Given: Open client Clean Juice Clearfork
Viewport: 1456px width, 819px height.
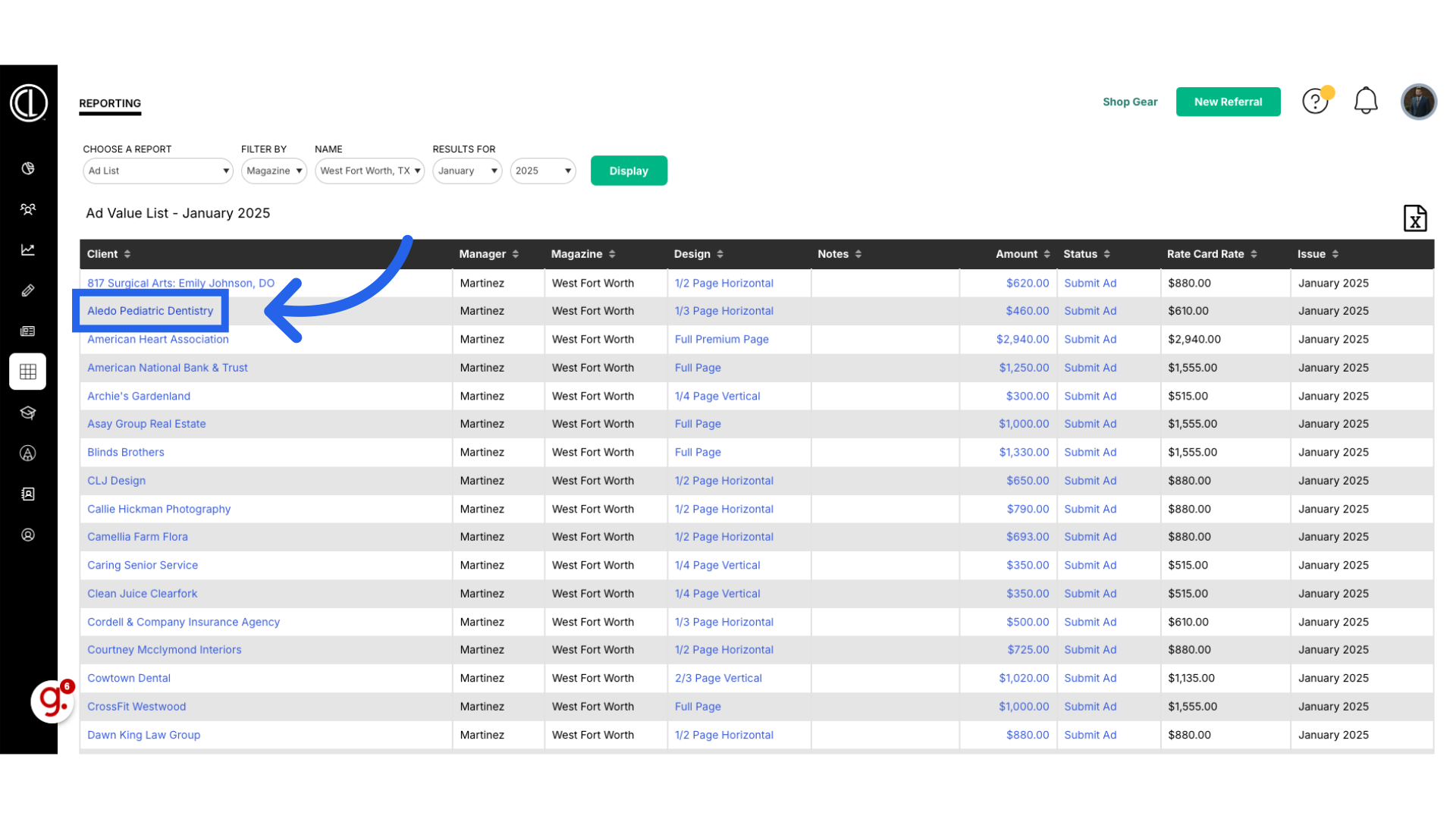Looking at the screenshot, I should pos(143,594).
